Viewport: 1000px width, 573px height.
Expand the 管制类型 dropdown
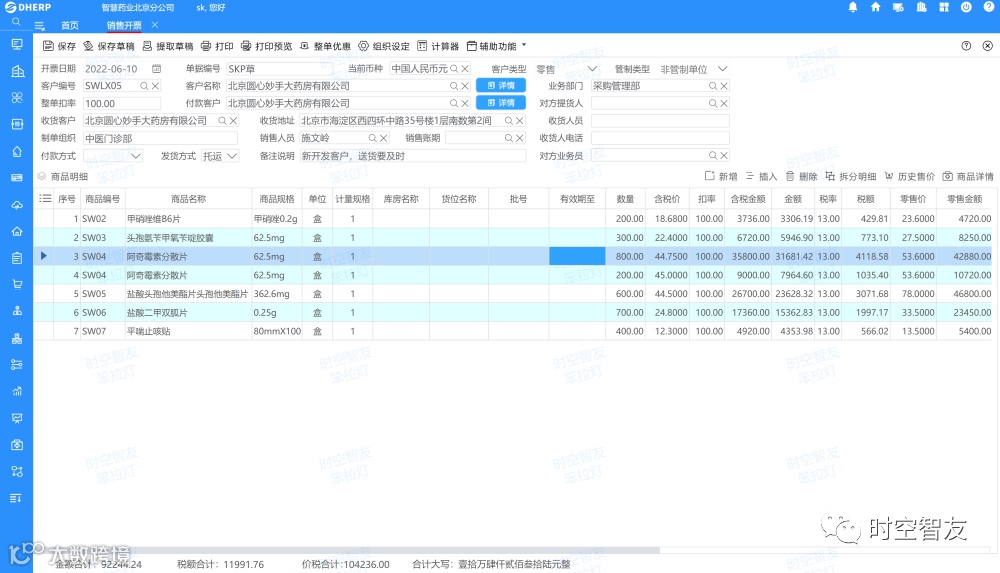click(722, 69)
